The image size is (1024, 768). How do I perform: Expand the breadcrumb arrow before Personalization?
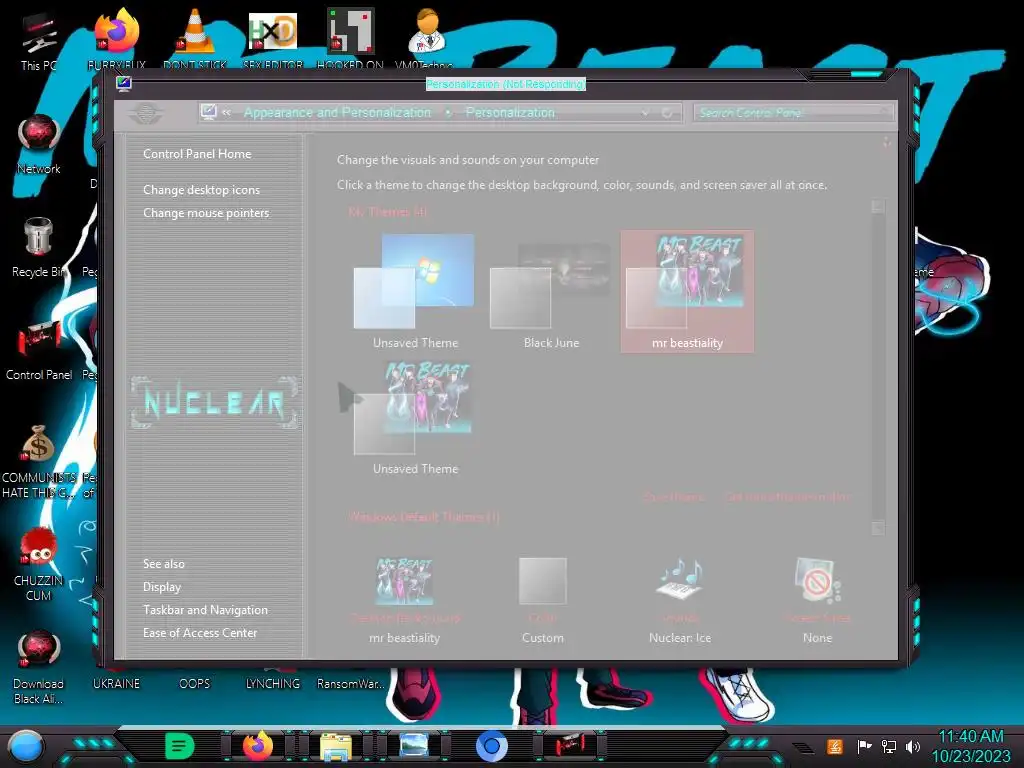click(x=448, y=112)
